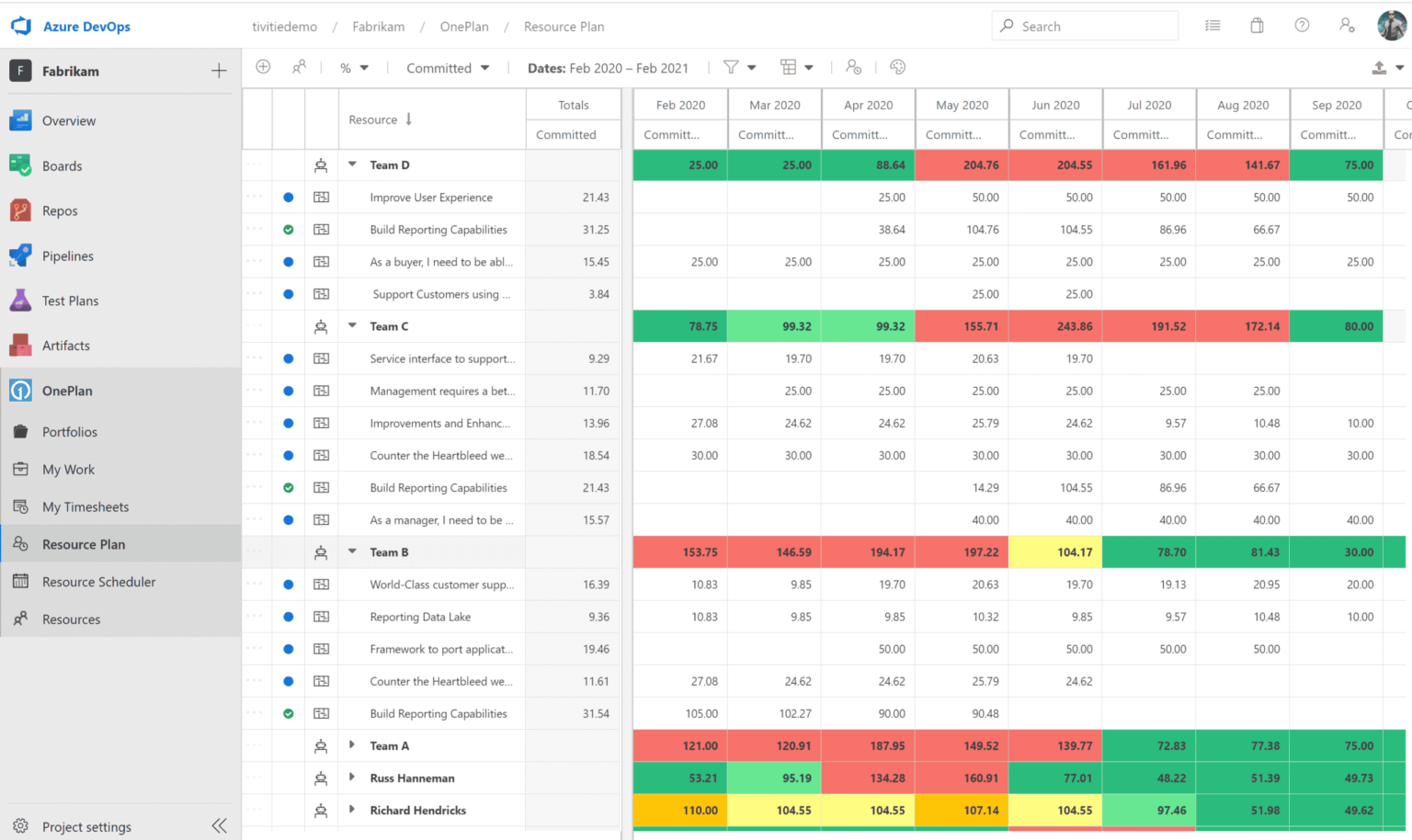Collapse the Team D group

click(352, 165)
